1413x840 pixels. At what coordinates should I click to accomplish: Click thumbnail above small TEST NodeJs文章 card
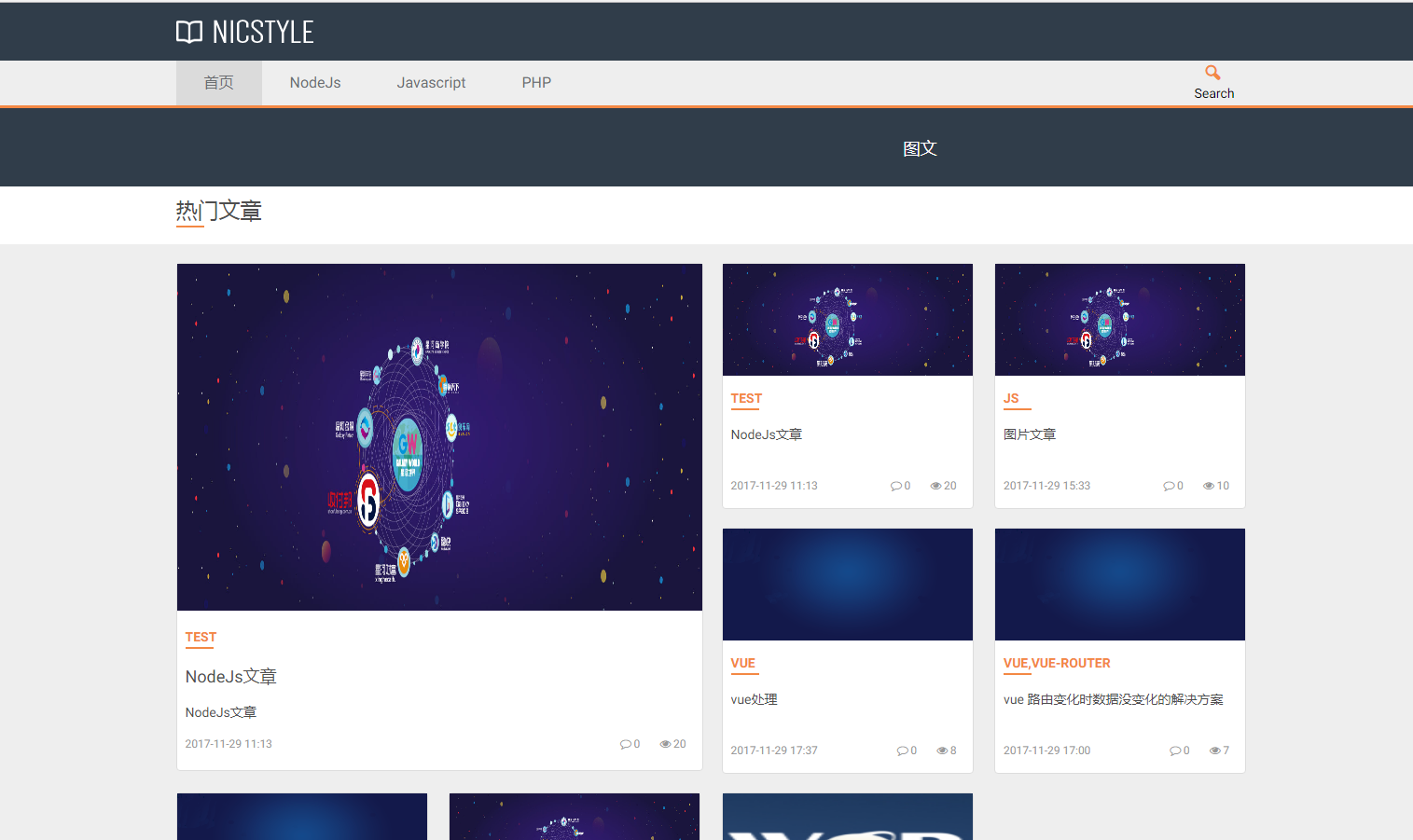tap(848, 320)
